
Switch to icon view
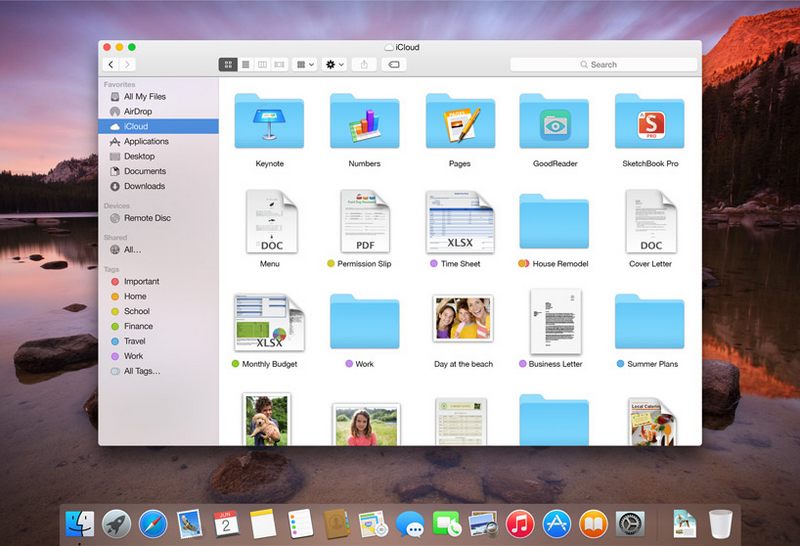[x=228, y=64]
